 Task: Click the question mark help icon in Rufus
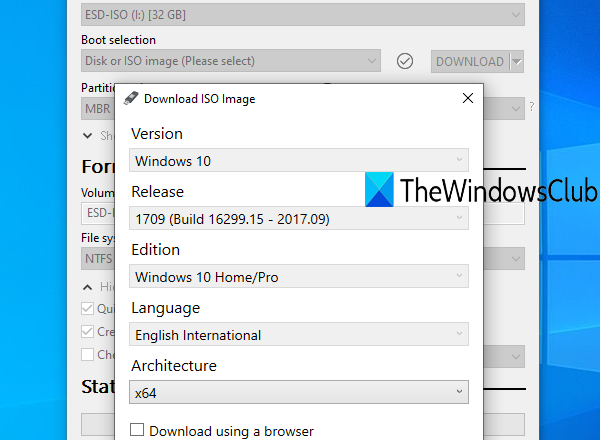532,107
